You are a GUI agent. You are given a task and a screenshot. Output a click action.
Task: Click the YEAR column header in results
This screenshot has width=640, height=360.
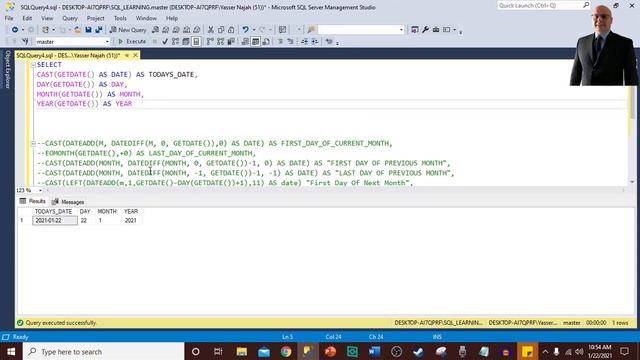pyautogui.click(x=131, y=211)
